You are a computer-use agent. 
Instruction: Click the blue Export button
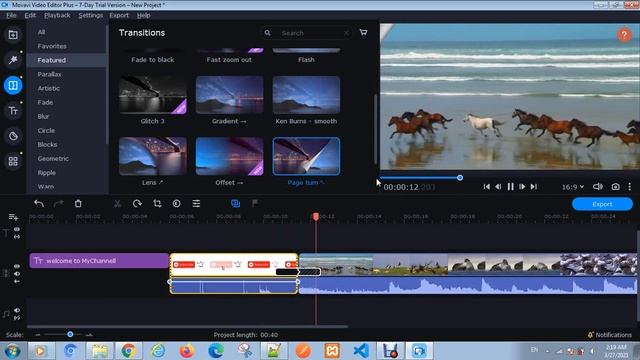click(602, 204)
